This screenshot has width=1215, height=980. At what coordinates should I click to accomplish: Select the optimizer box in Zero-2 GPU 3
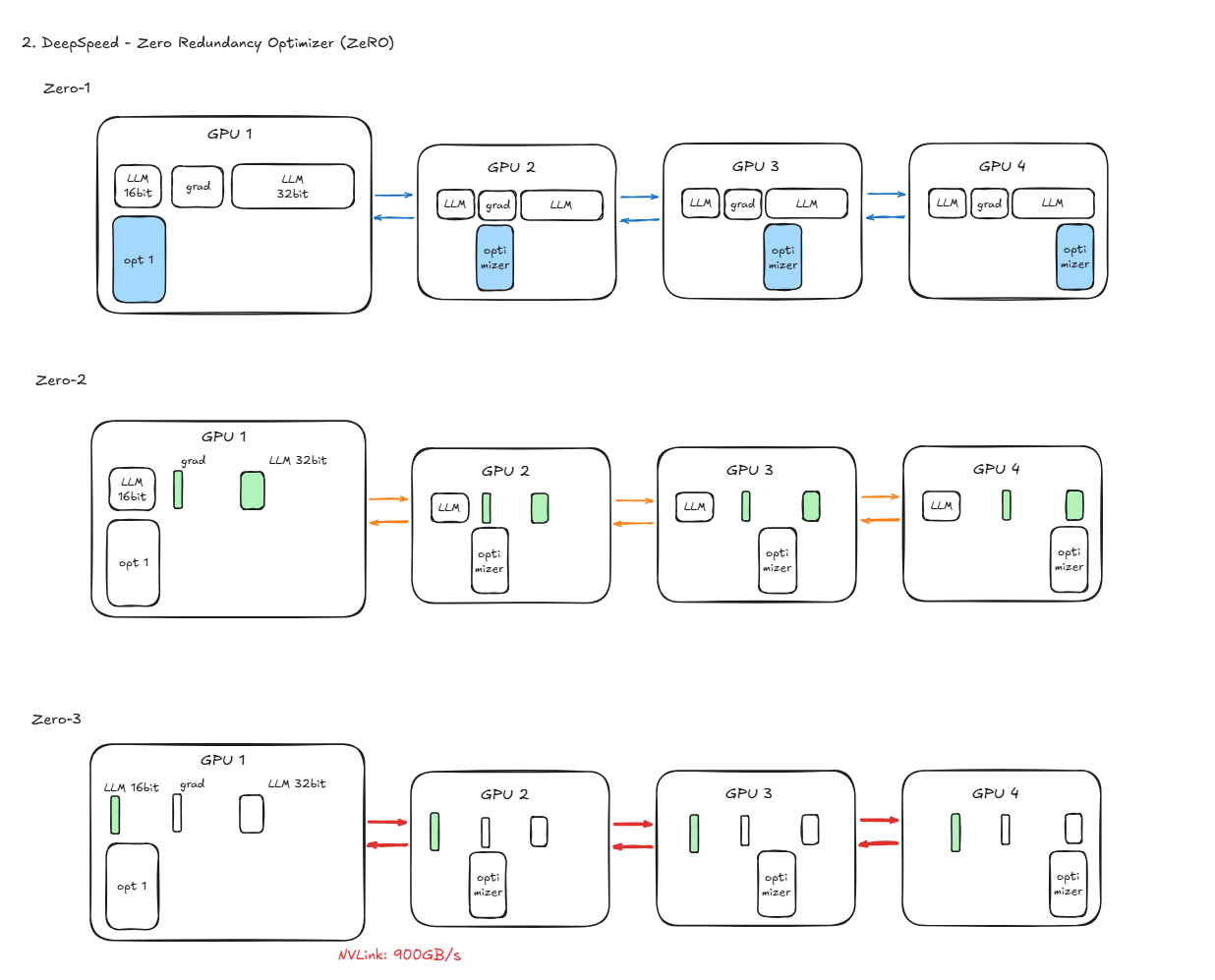777,560
